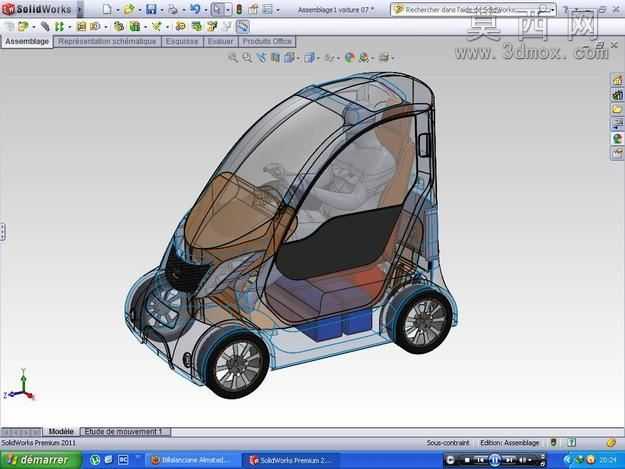Click the media player pause button
The image size is (625, 469).
(495, 460)
